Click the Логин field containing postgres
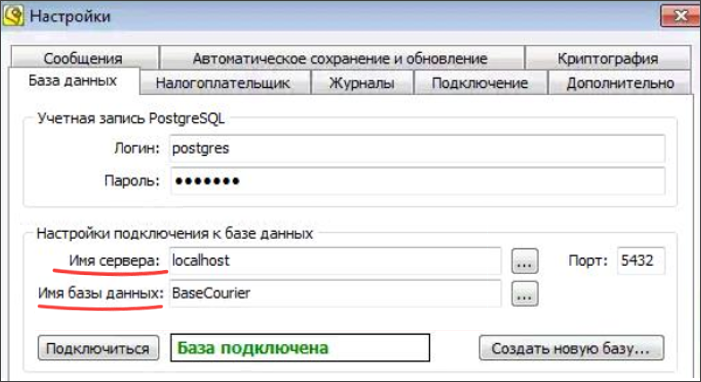The image size is (701, 382). [418, 149]
